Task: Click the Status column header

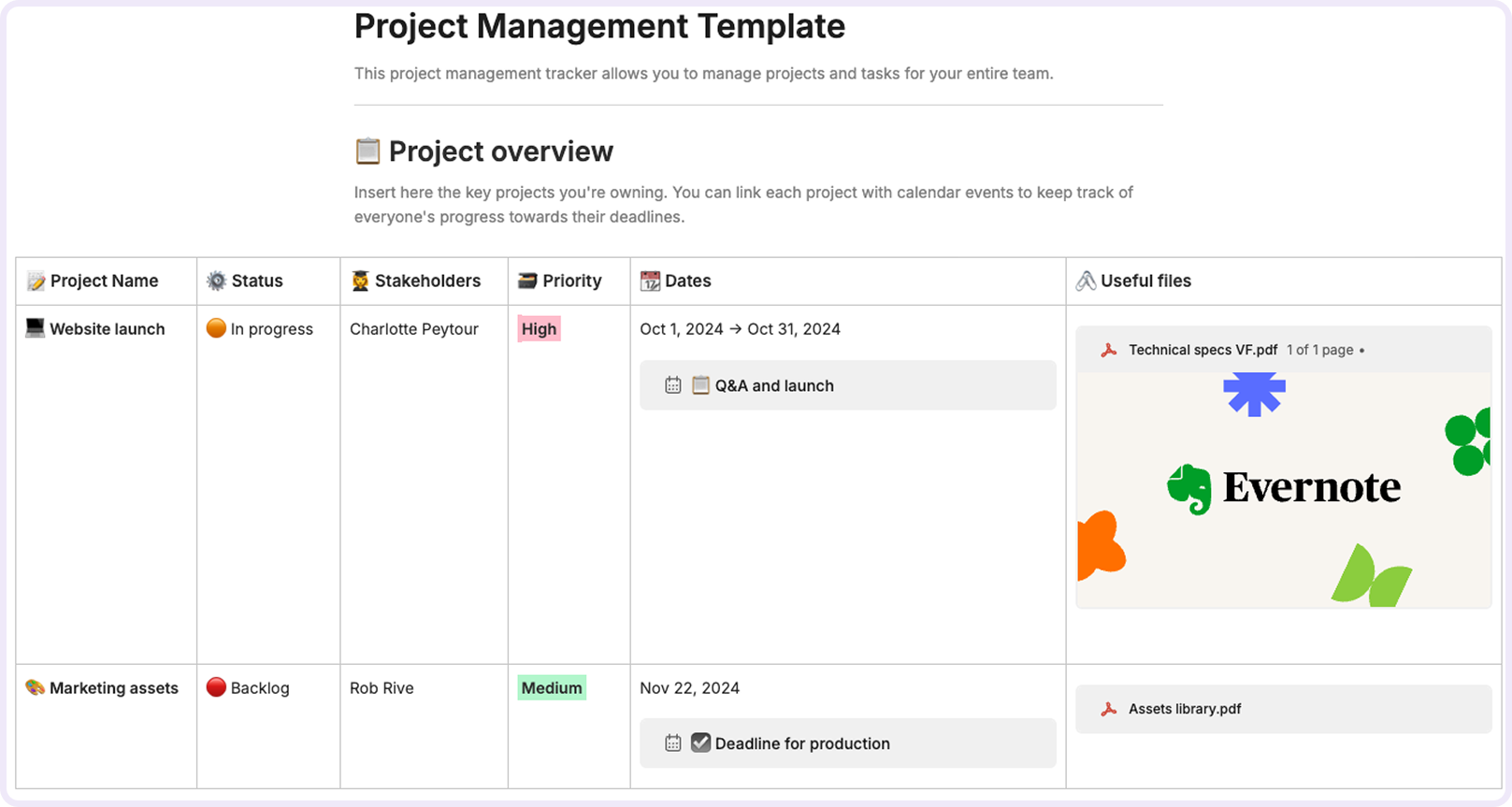Action: tap(257, 281)
